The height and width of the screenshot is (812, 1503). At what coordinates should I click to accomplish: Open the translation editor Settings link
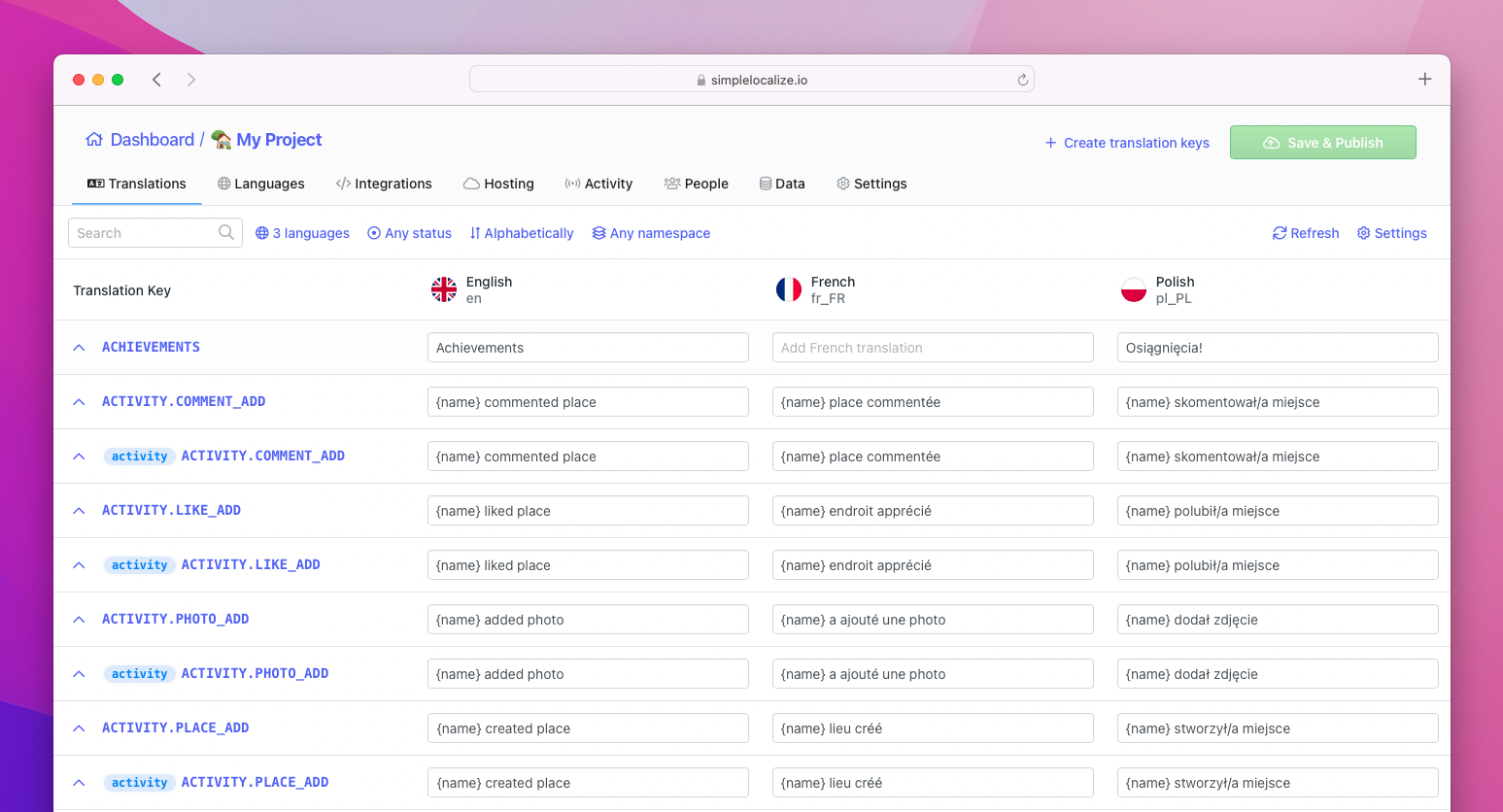(x=1391, y=233)
